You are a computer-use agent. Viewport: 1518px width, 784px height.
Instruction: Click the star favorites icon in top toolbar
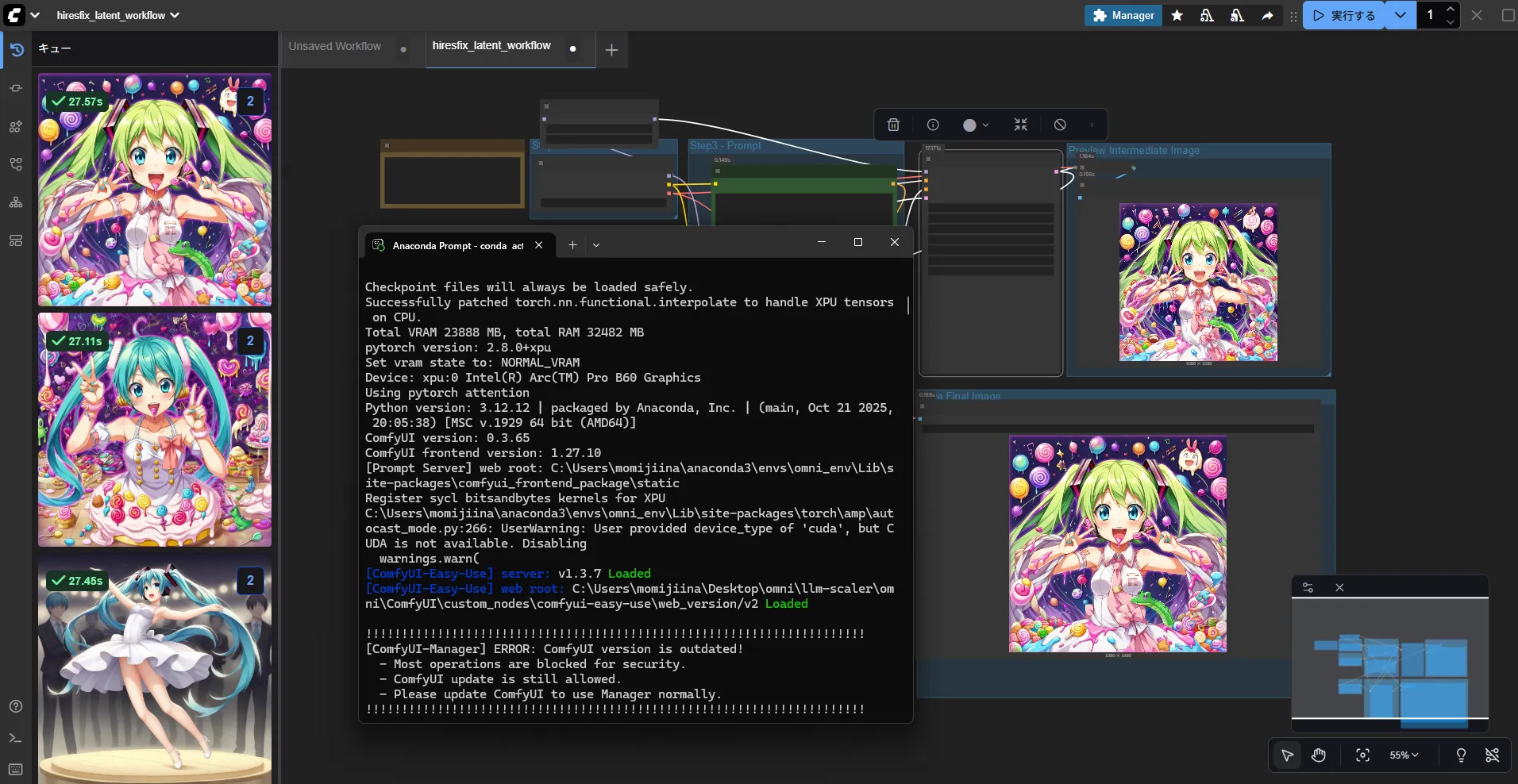point(1177,15)
